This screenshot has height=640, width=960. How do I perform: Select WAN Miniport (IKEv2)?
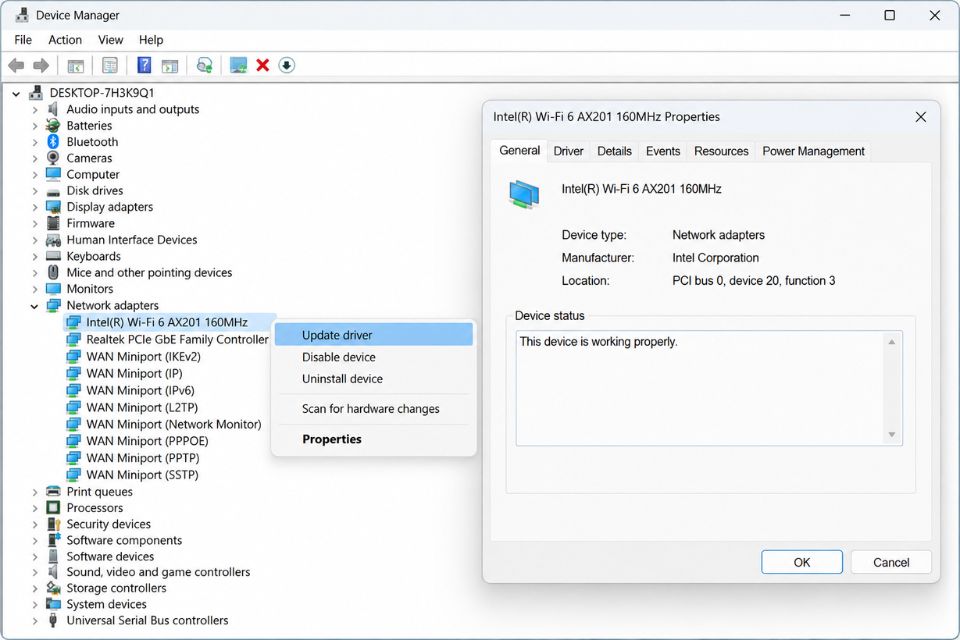click(x=143, y=356)
